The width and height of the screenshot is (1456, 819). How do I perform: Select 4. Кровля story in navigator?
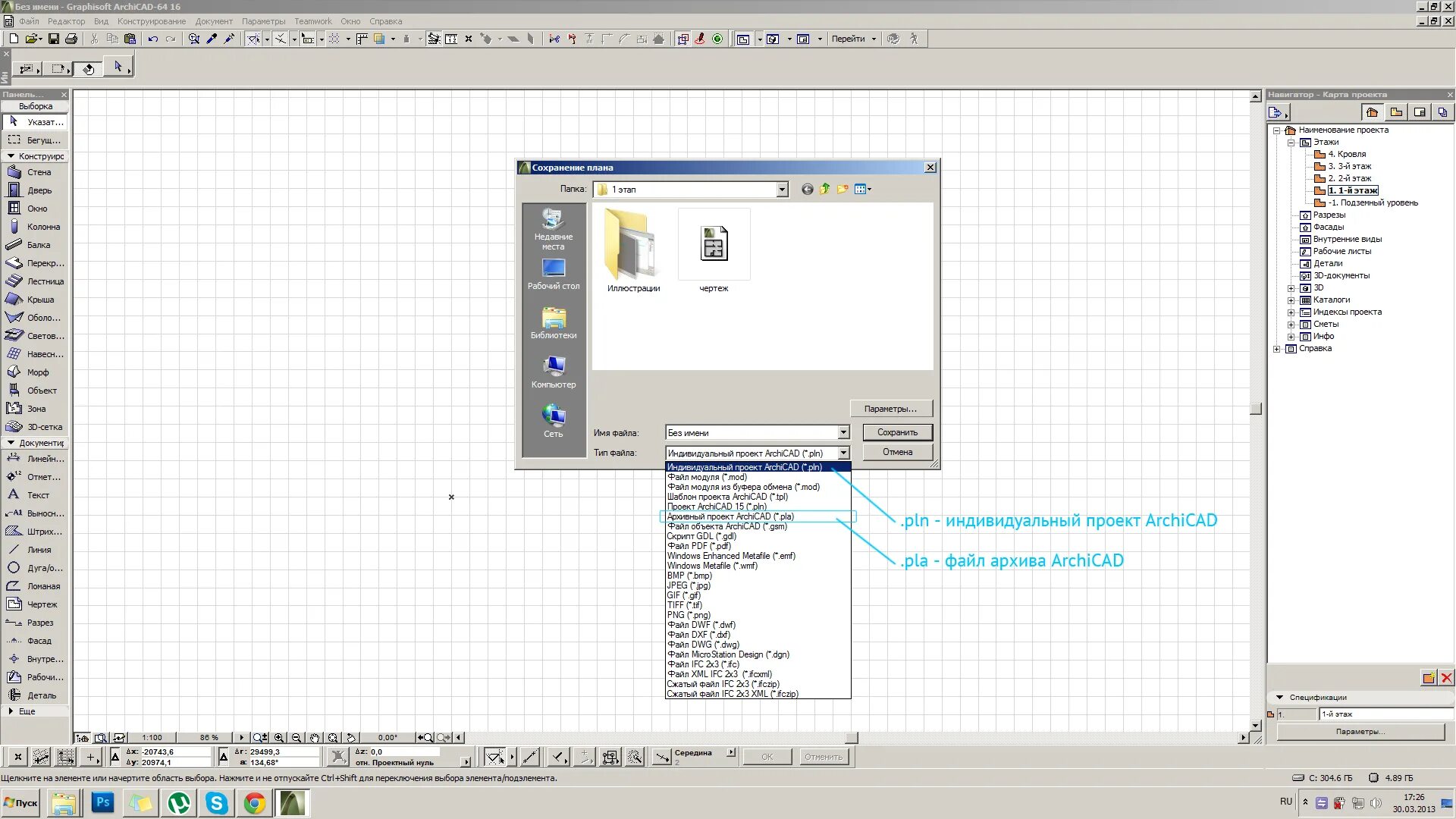pyautogui.click(x=1347, y=154)
